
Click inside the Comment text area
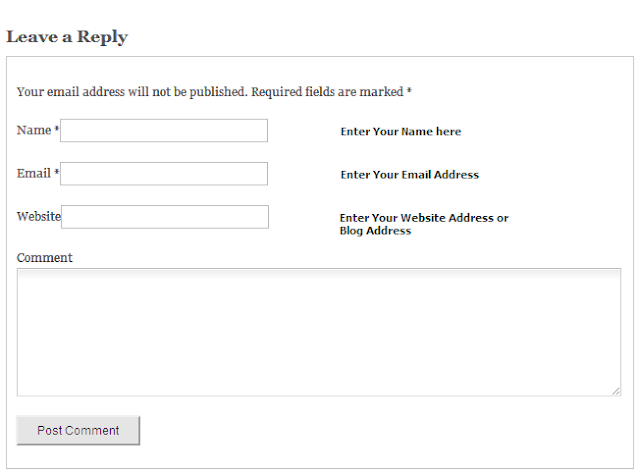pyautogui.click(x=318, y=332)
